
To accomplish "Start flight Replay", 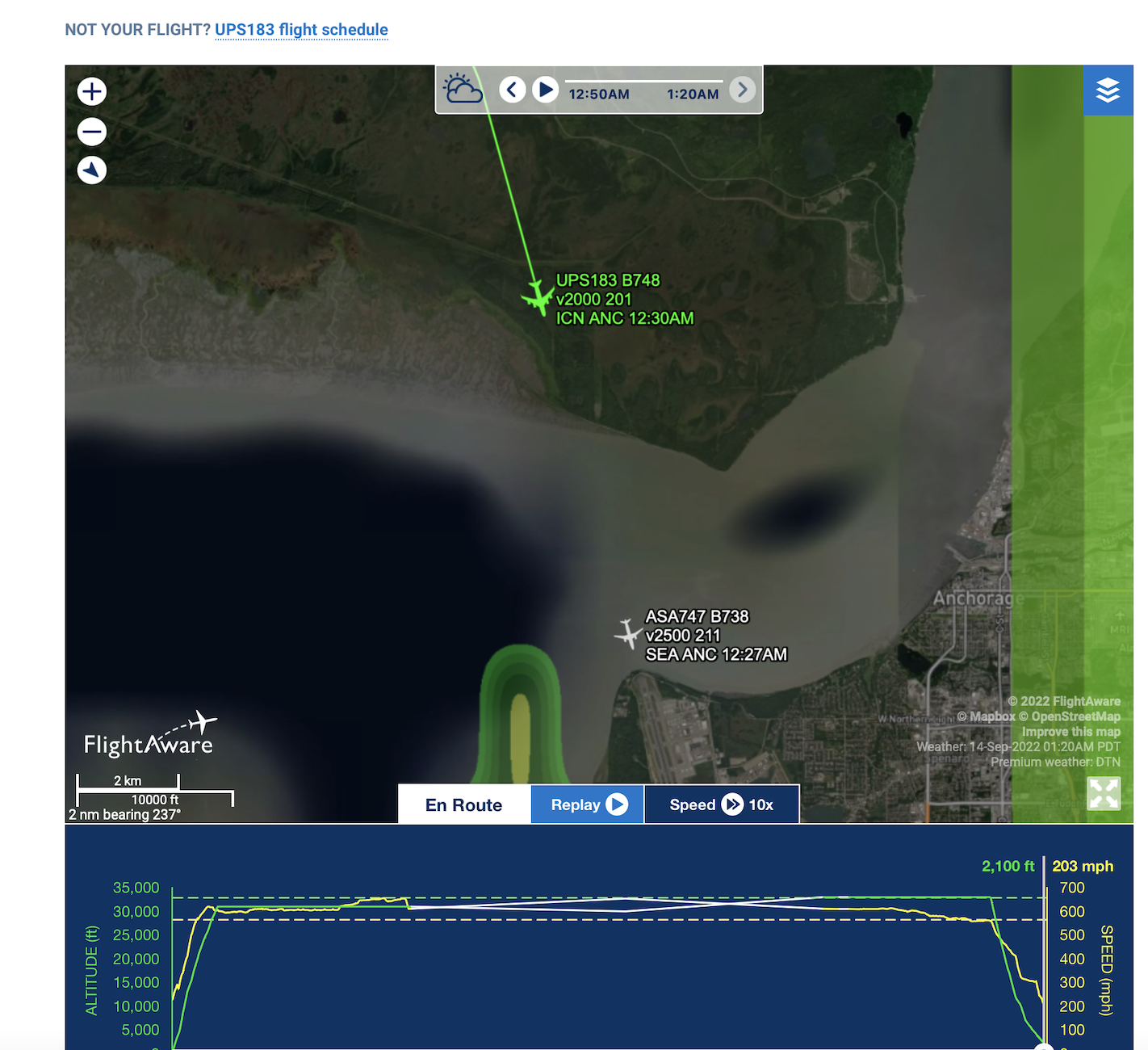I will click(x=587, y=804).
